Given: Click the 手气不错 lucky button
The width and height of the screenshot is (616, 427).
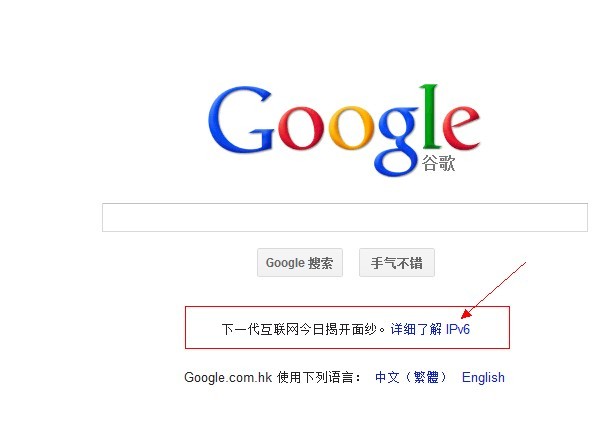Looking at the screenshot, I should (397, 262).
